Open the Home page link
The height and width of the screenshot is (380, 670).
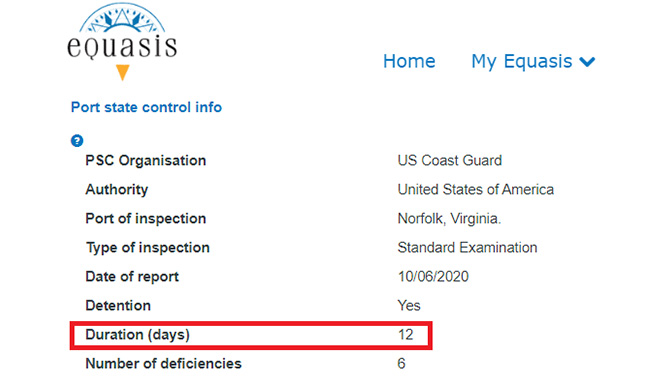(x=409, y=61)
